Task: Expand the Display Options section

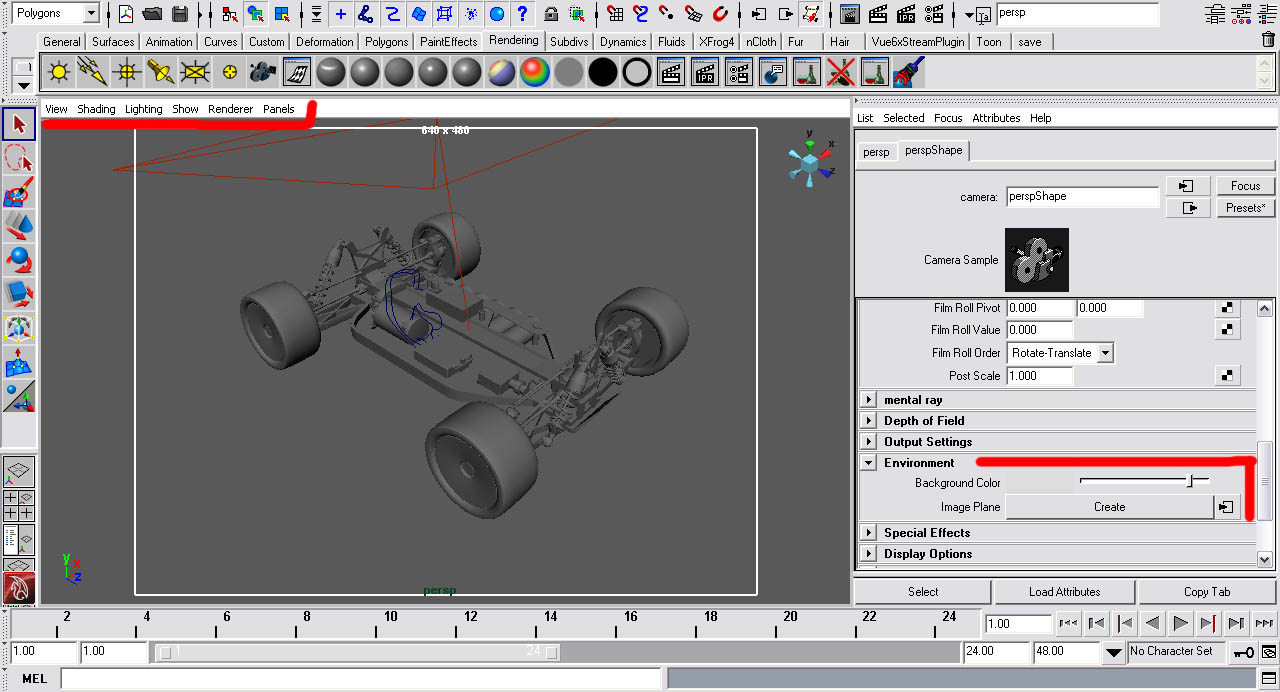Action: point(870,554)
